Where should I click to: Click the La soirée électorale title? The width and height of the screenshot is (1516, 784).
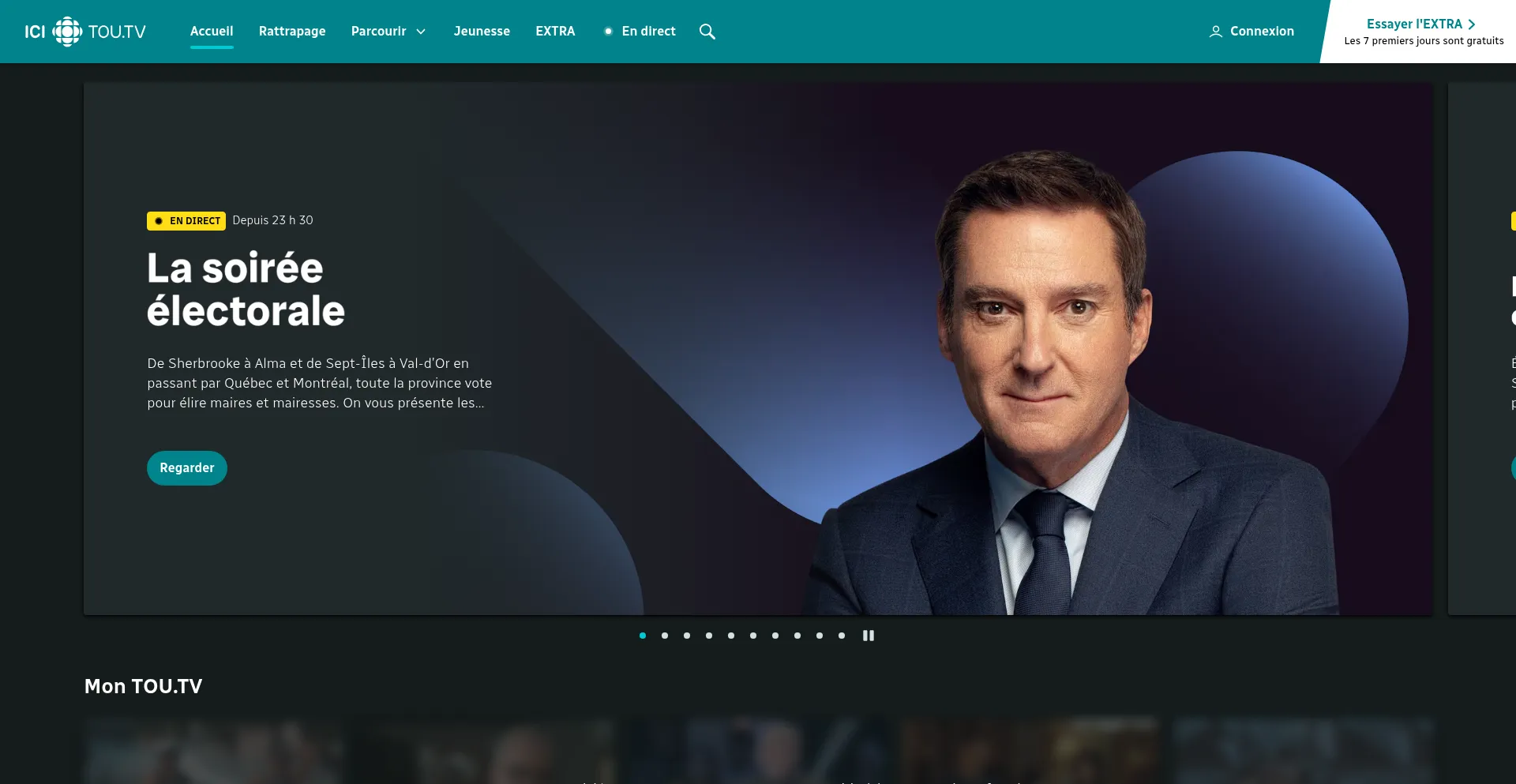point(246,290)
